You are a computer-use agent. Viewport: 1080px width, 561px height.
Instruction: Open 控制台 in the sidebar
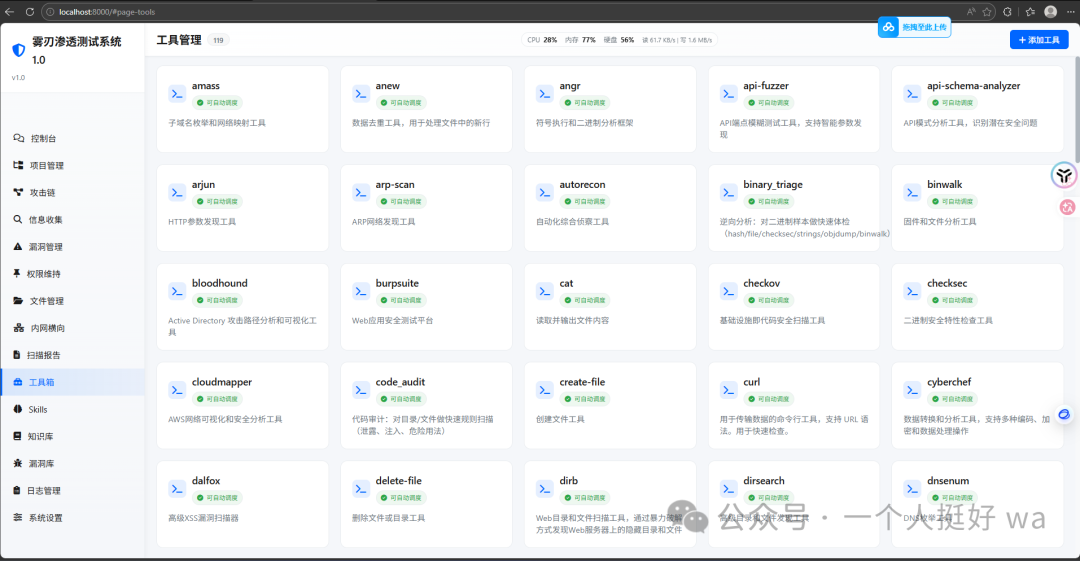tap(72, 139)
